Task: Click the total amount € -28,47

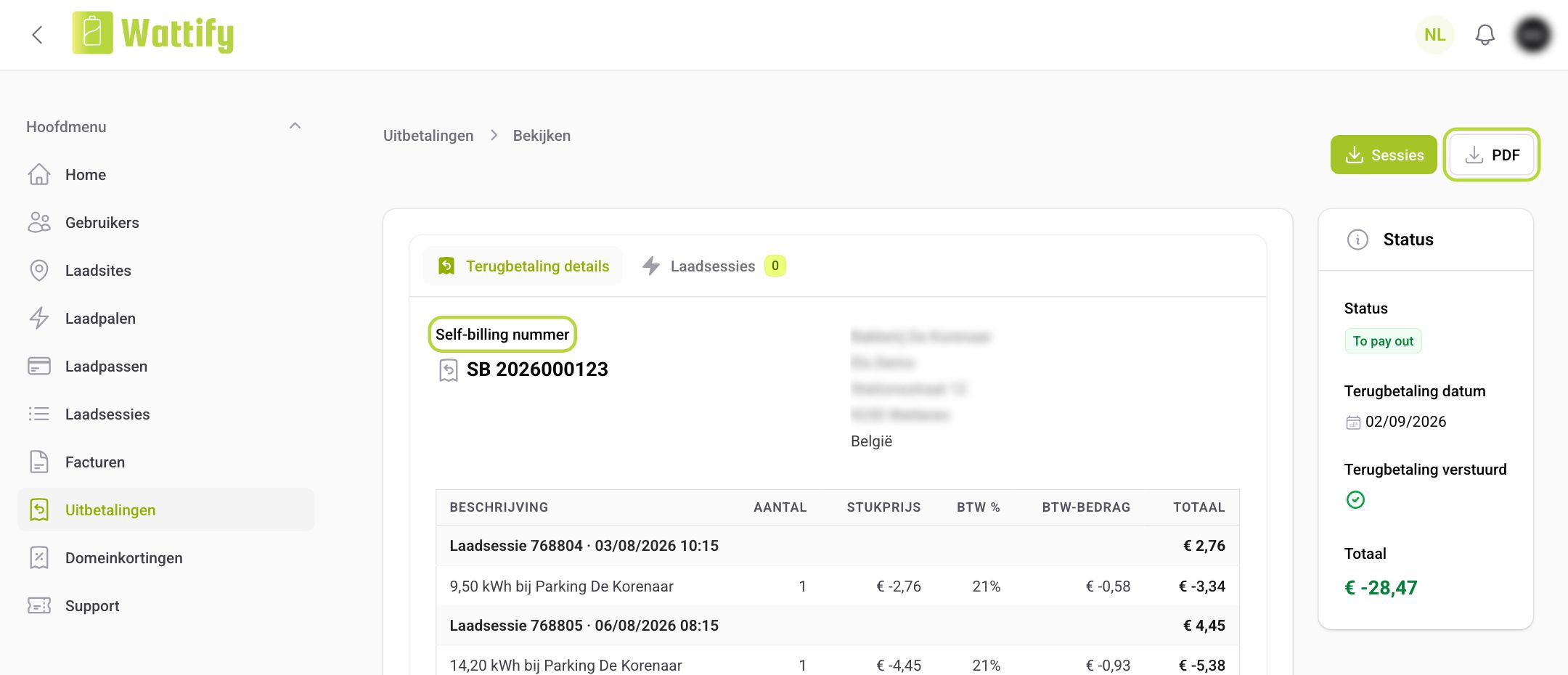Action: [1381, 588]
